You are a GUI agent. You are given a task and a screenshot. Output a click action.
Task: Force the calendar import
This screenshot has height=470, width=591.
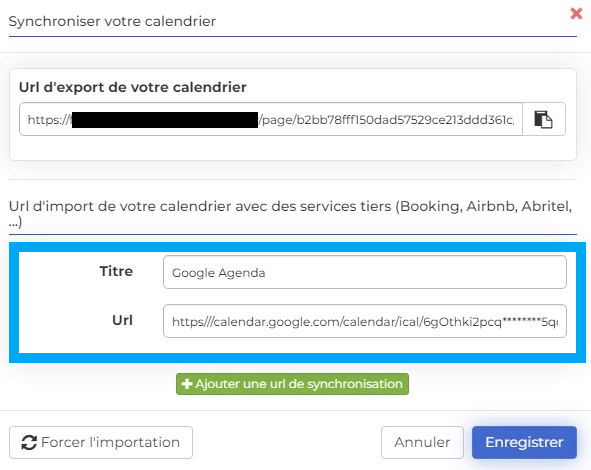101,442
